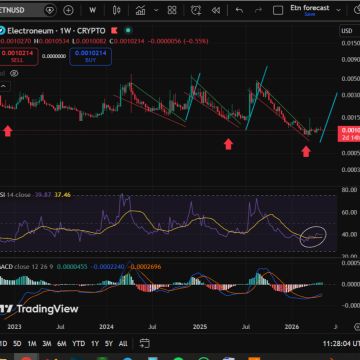Image resolution: width=360 pixels, height=360 pixels.
Task: Click the 60.00 level on RSI scale
Action: 349,212
